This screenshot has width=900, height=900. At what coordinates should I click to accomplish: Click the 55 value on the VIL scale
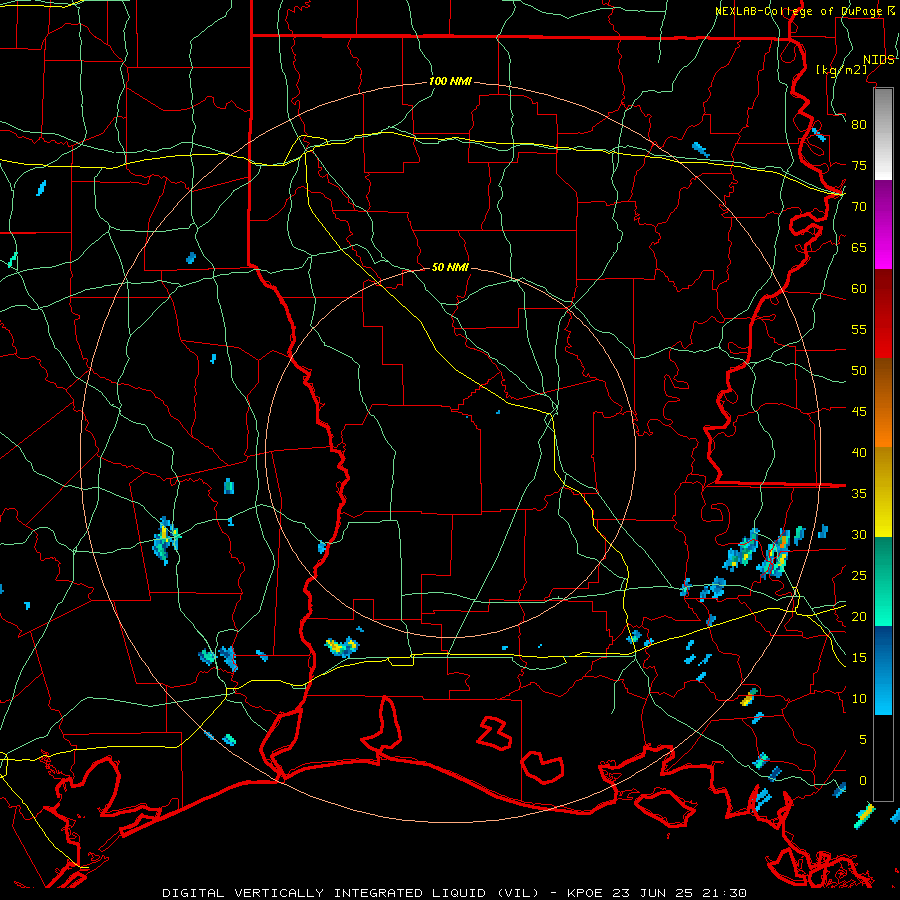coord(859,329)
